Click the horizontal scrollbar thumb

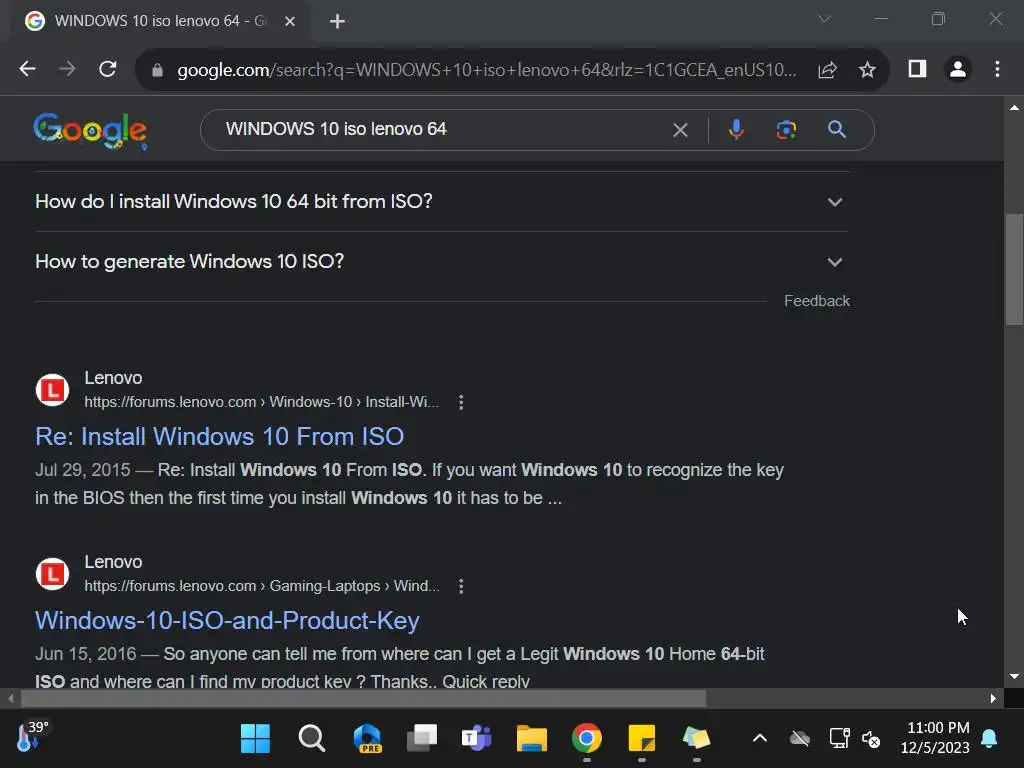[364, 698]
